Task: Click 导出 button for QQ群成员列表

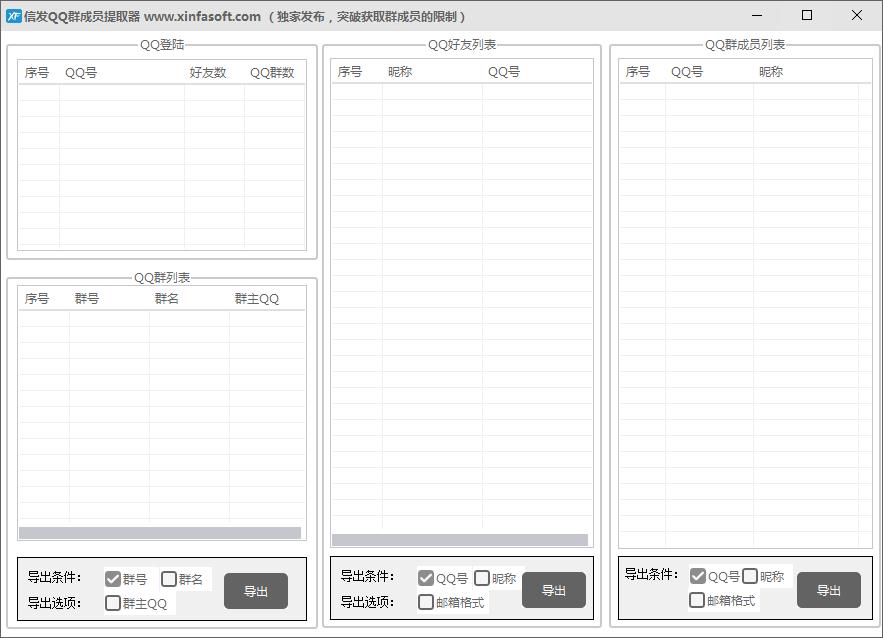Action: (828, 590)
